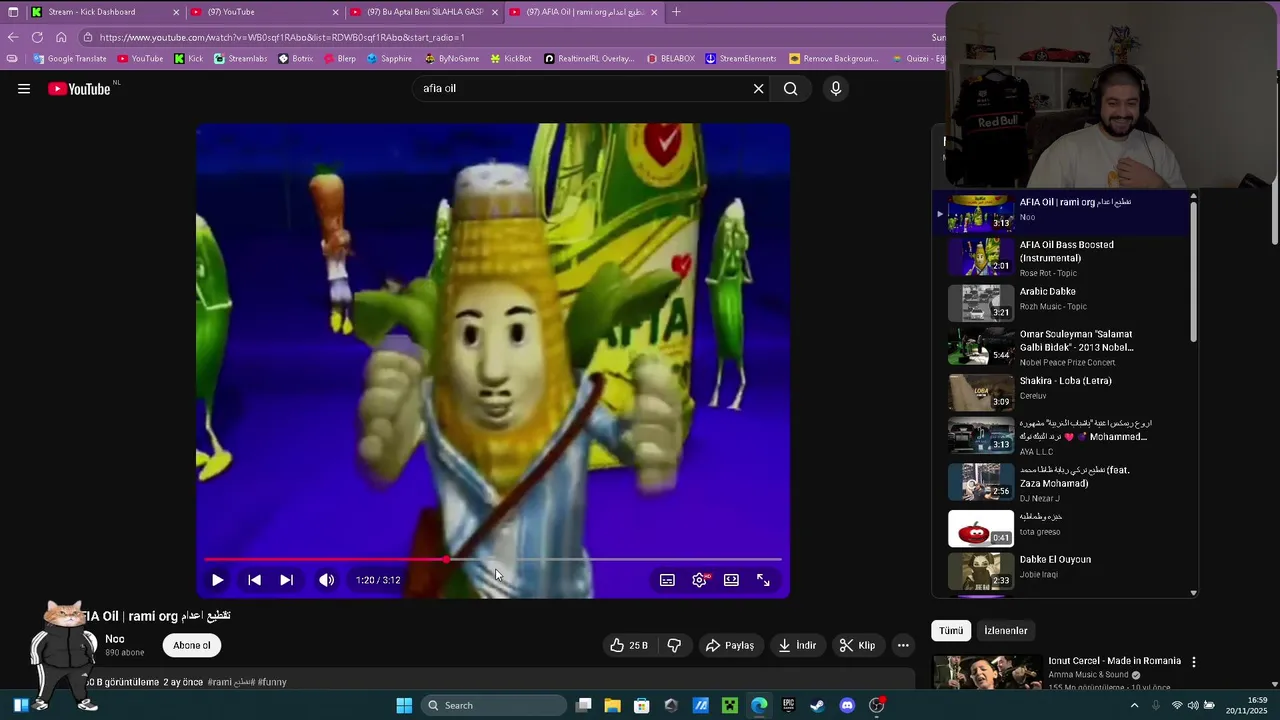
Task: Open Discord from the taskbar
Action: click(x=847, y=706)
